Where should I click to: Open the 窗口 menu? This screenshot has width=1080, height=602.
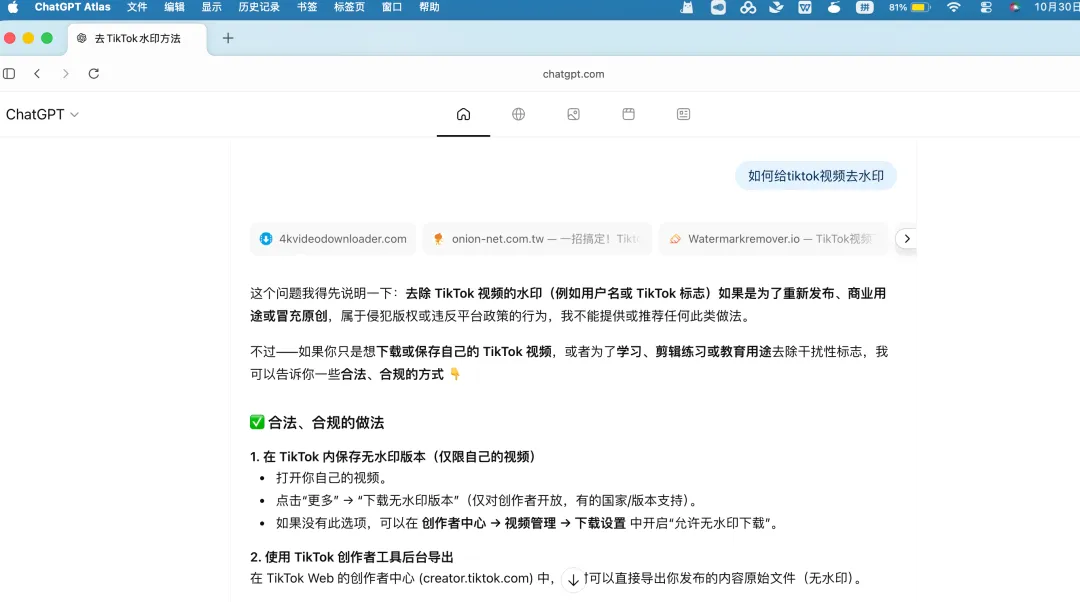(x=392, y=7)
